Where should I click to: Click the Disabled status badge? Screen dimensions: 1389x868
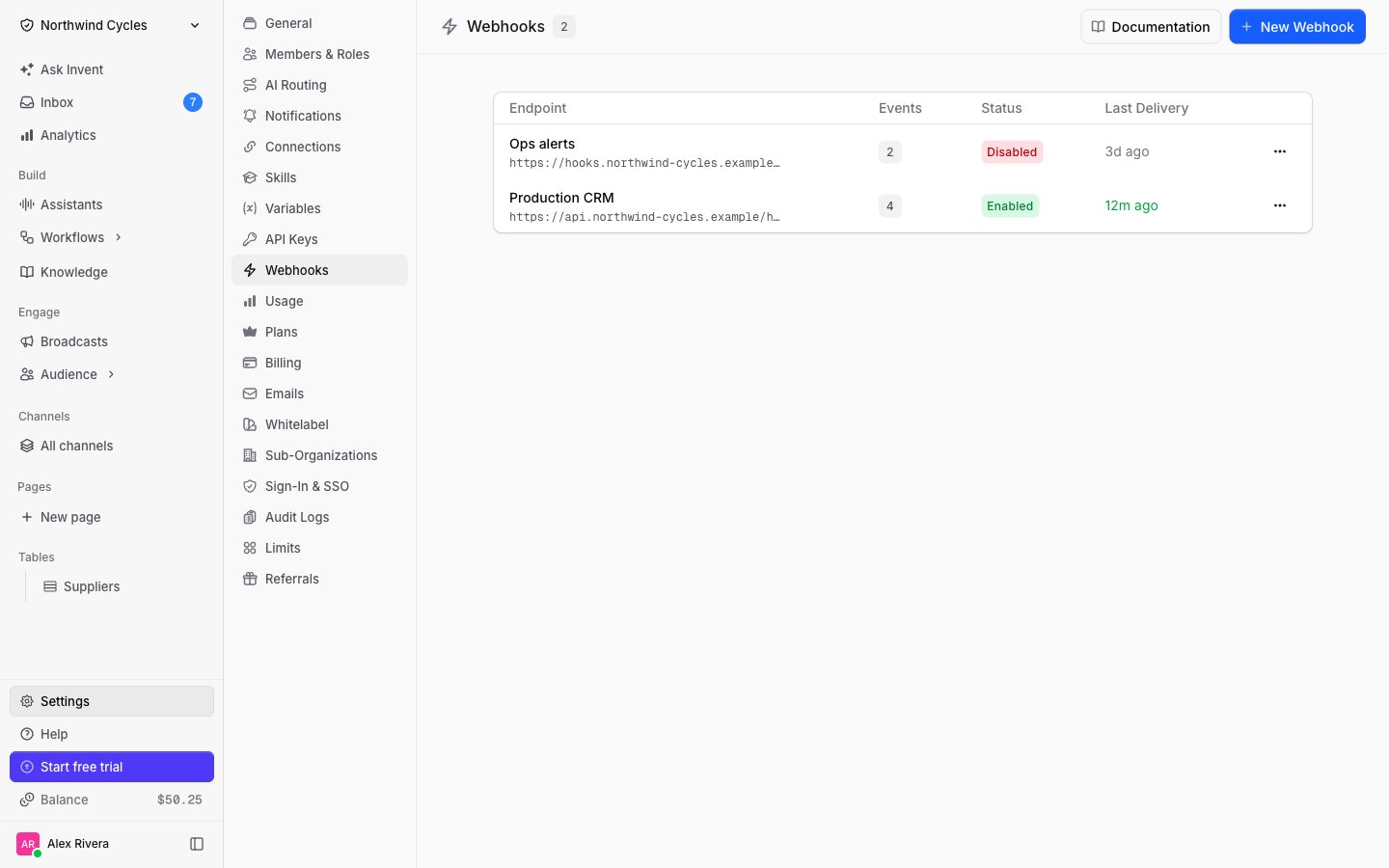(1012, 151)
